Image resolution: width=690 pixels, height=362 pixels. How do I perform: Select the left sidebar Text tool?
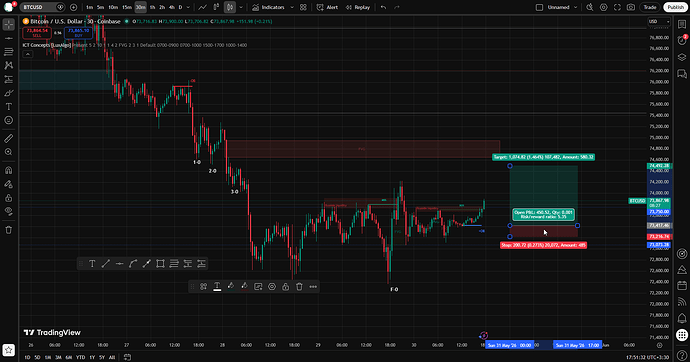tap(8, 106)
